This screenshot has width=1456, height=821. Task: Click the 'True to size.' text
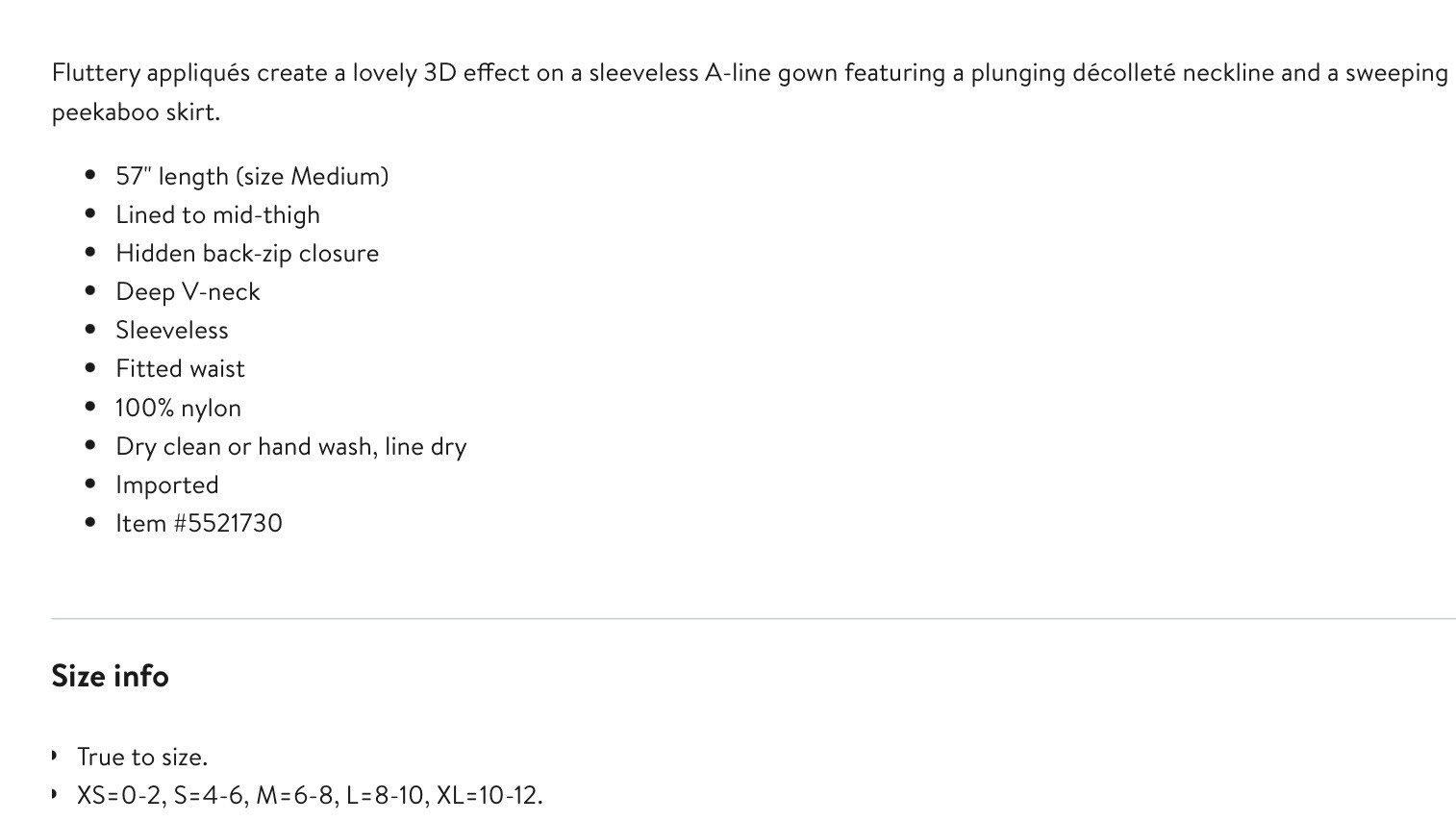click(142, 757)
